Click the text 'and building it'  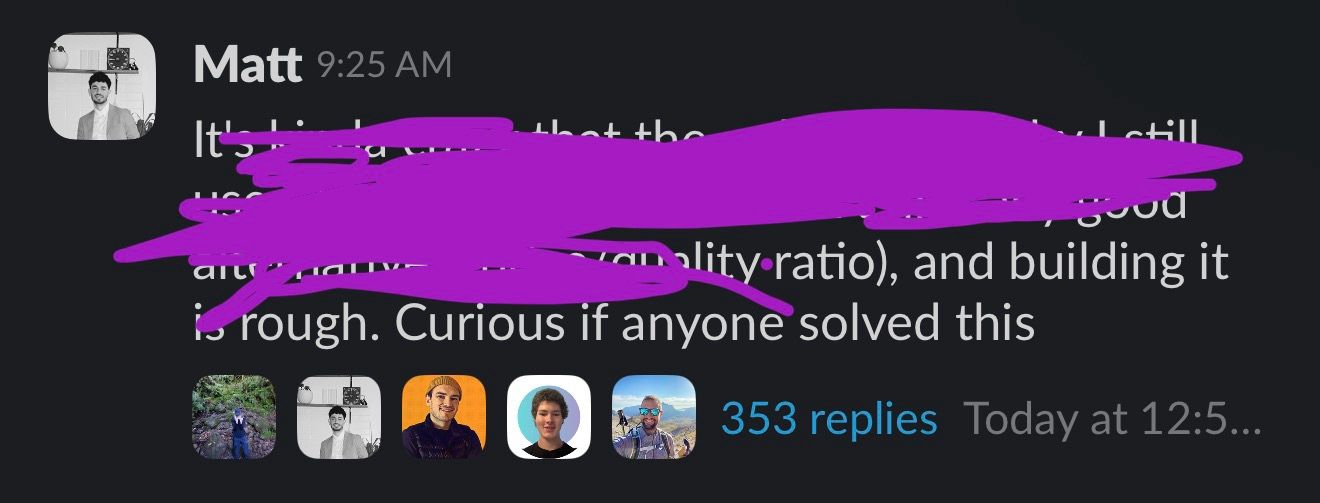point(1070,263)
